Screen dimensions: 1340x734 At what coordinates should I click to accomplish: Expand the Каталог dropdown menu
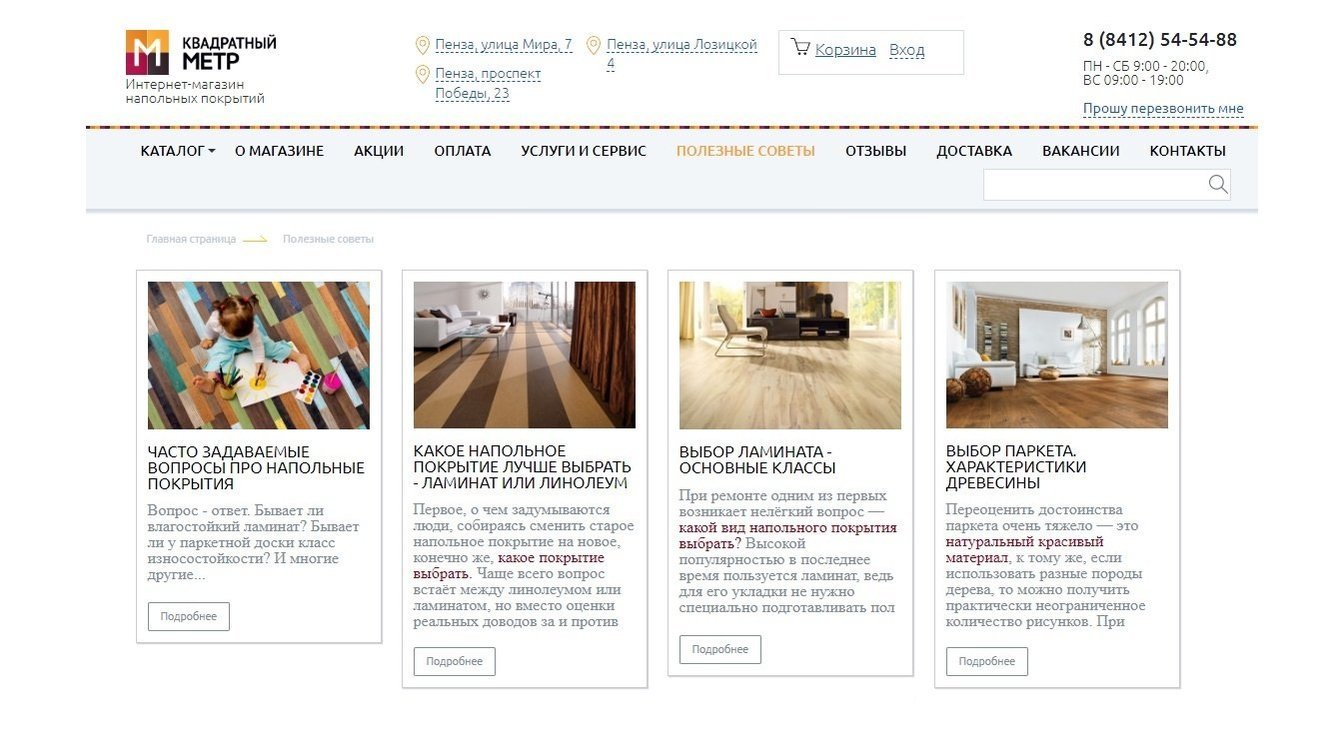pos(178,151)
